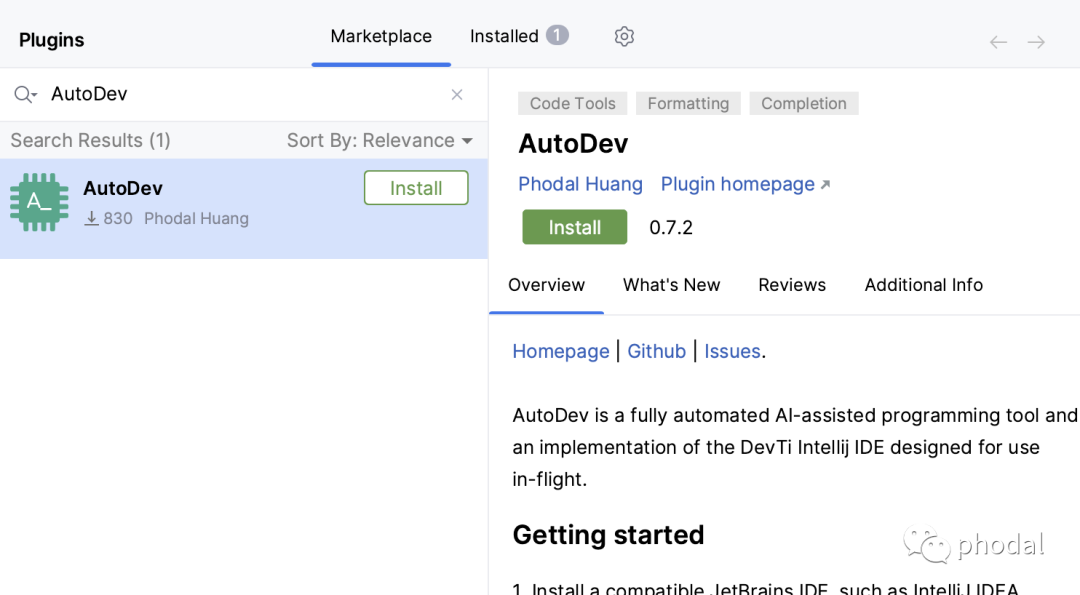Click the AutoDev plugin logo thumbnail
The height and width of the screenshot is (595, 1080).
click(x=40, y=201)
